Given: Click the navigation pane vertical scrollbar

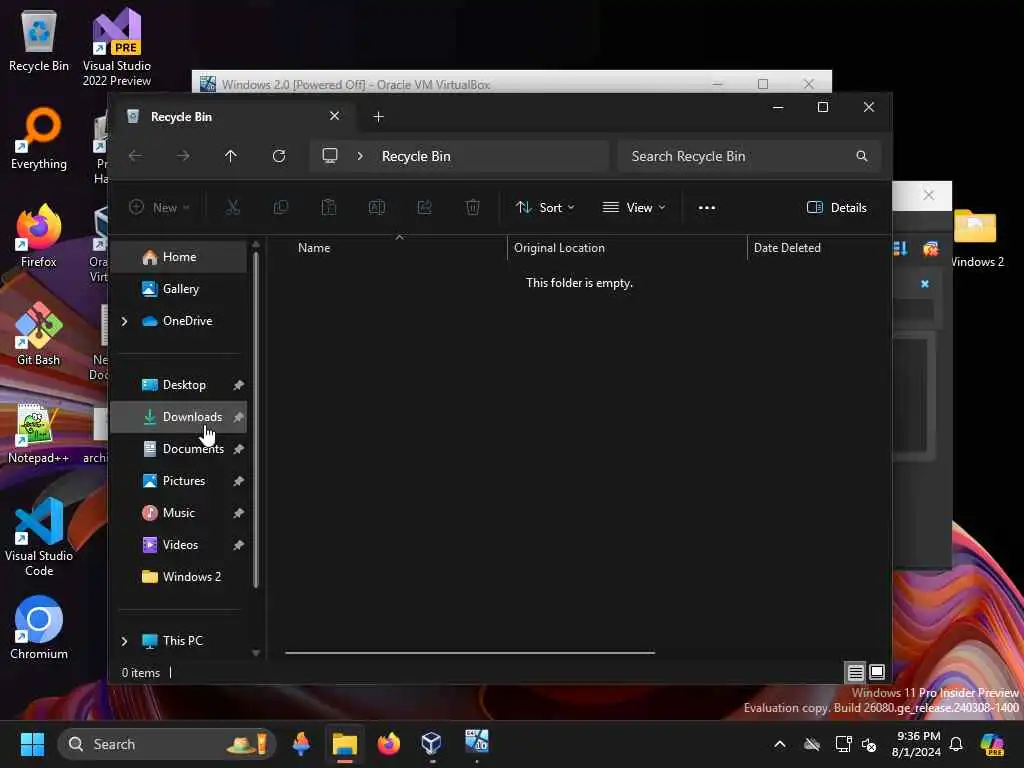Looking at the screenshot, I should click(256, 418).
